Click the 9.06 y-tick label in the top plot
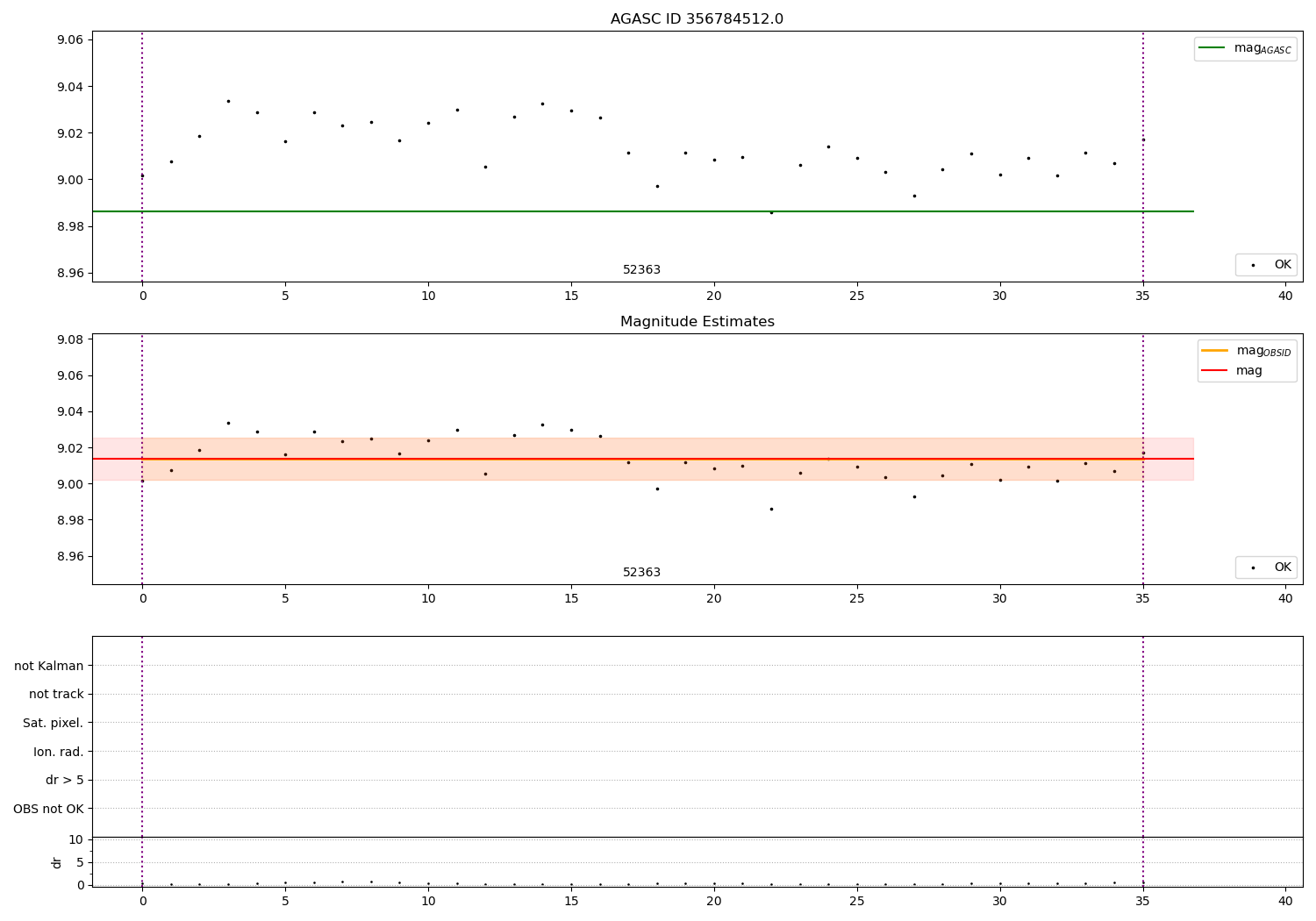The height and width of the screenshot is (921, 1316). tap(70, 40)
